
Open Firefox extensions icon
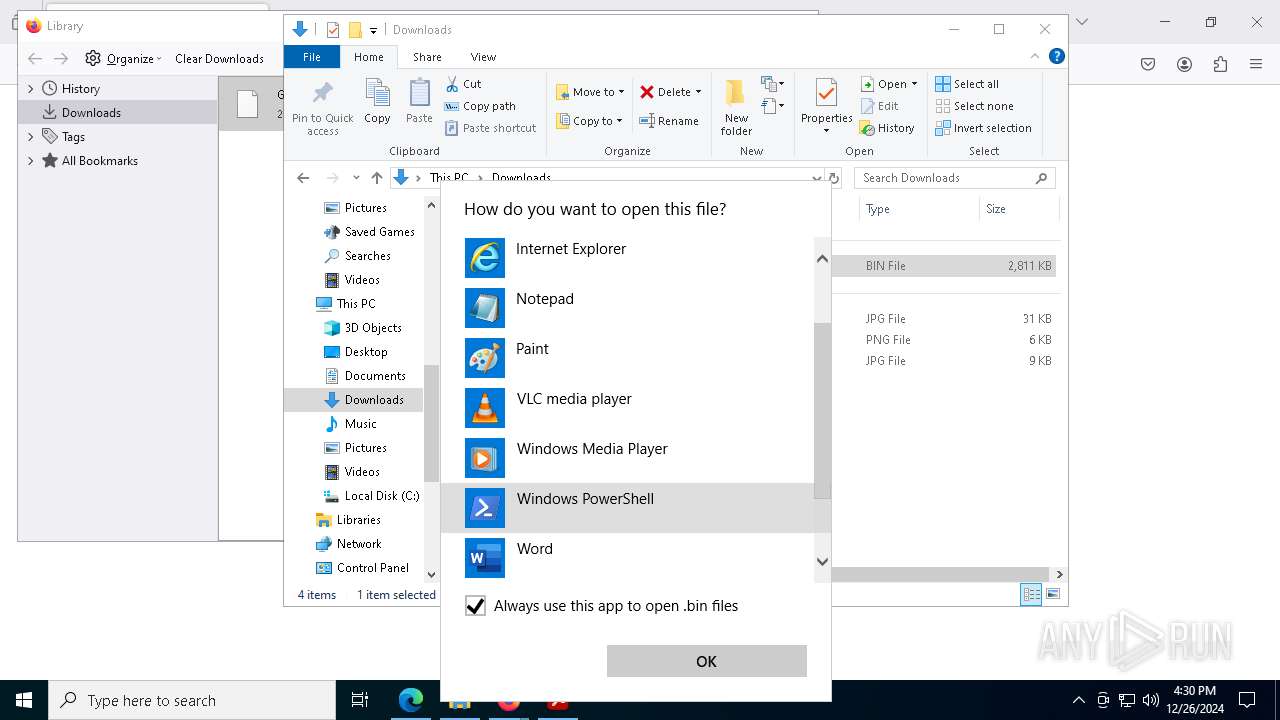point(1220,64)
